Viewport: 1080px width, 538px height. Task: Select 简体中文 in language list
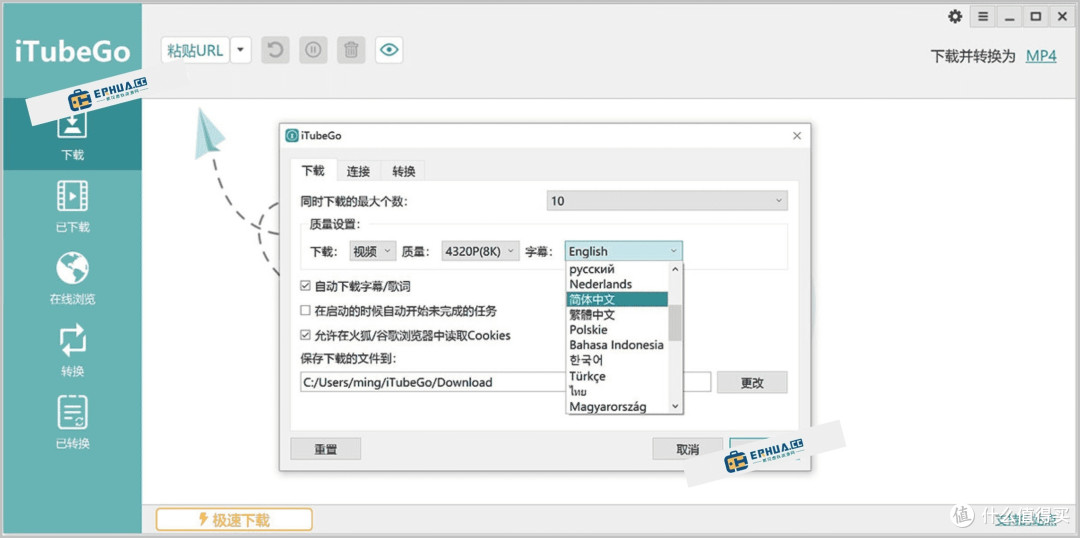click(x=617, y=299)
